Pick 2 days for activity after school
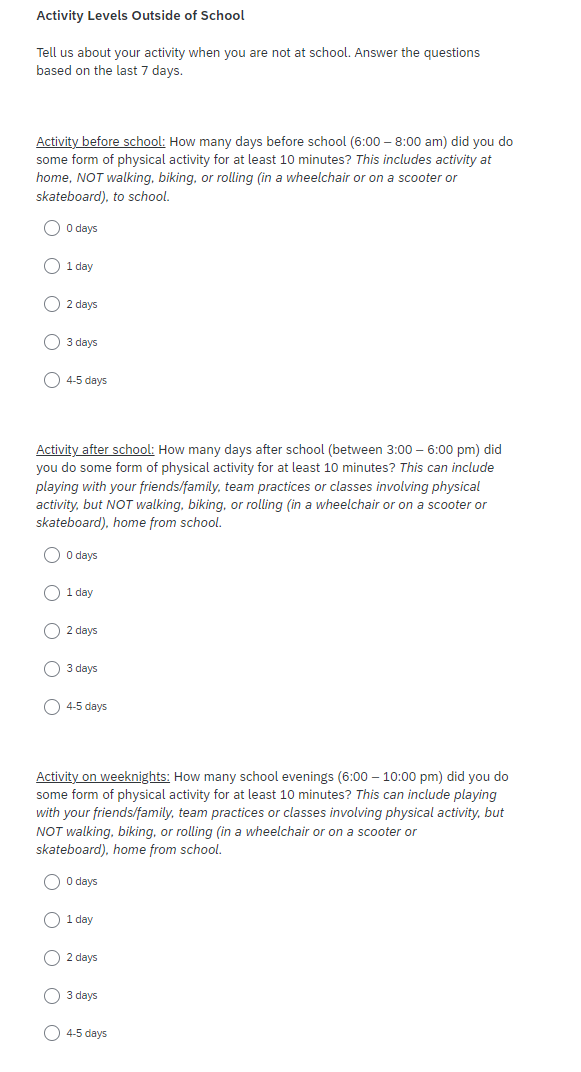Image resolution: width=581 pixels, height=1072 pixels. pyautogui.click(x=52, y=630)
